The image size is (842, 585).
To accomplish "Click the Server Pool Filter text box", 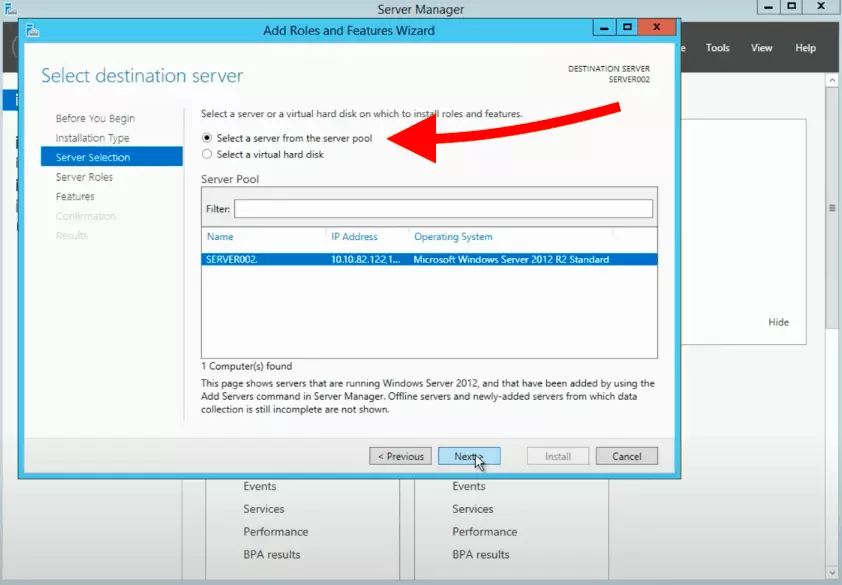I will (443, 208).
